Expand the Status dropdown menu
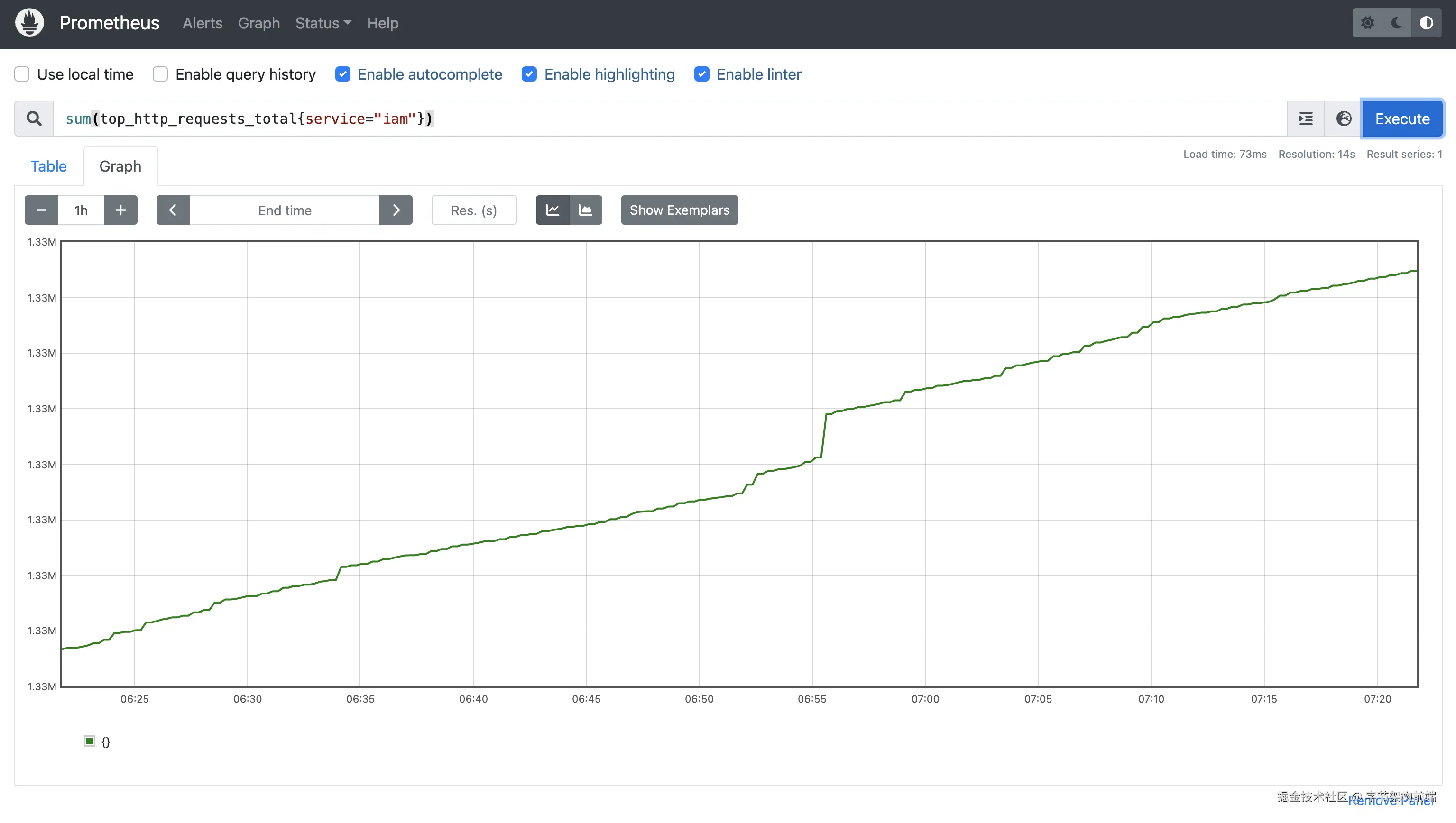This screenshot has height=823, width=1456. point(323,23)
